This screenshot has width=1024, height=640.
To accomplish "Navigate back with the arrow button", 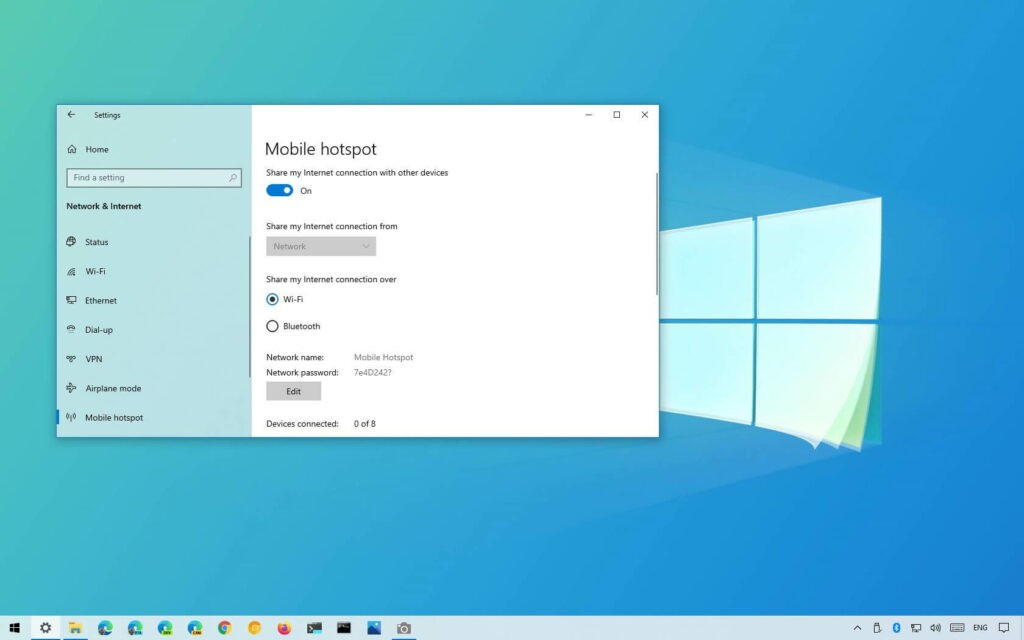I will [71, 114].
